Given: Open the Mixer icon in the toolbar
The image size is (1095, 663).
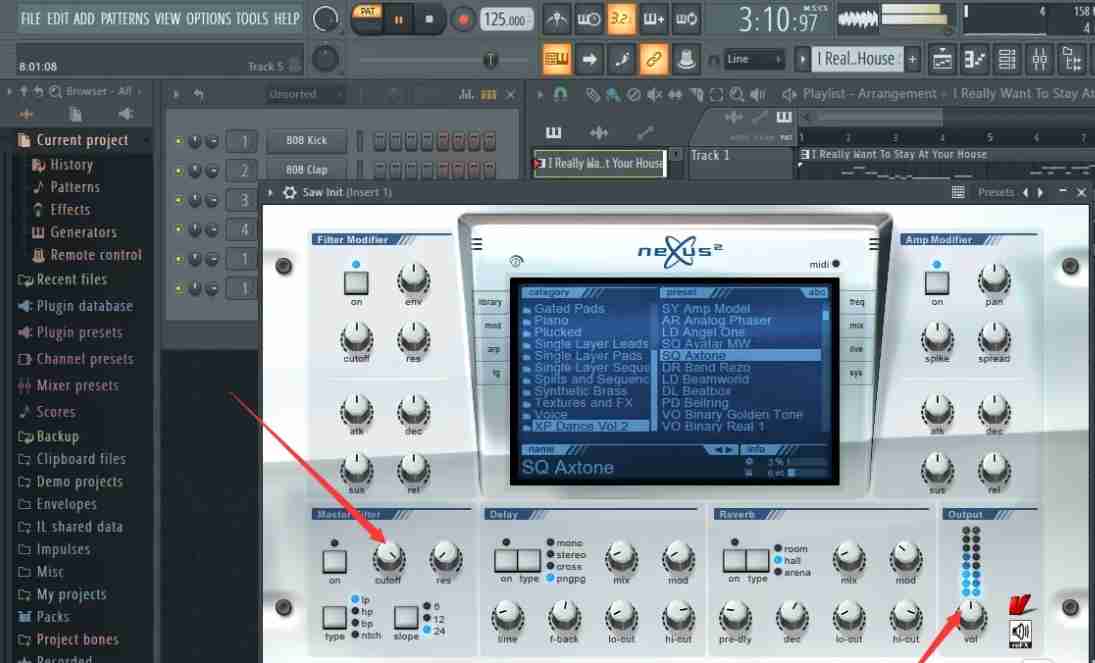Looking at the screenshot, I should (x=1040, y=60).
